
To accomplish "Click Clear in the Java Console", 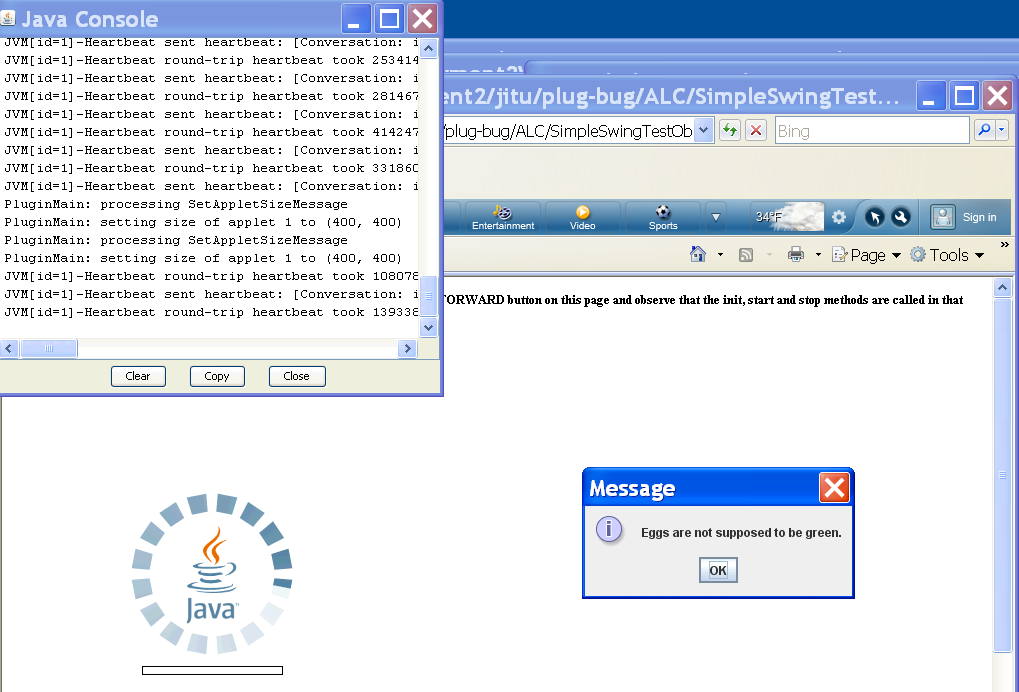I will (x=138, y=376).
